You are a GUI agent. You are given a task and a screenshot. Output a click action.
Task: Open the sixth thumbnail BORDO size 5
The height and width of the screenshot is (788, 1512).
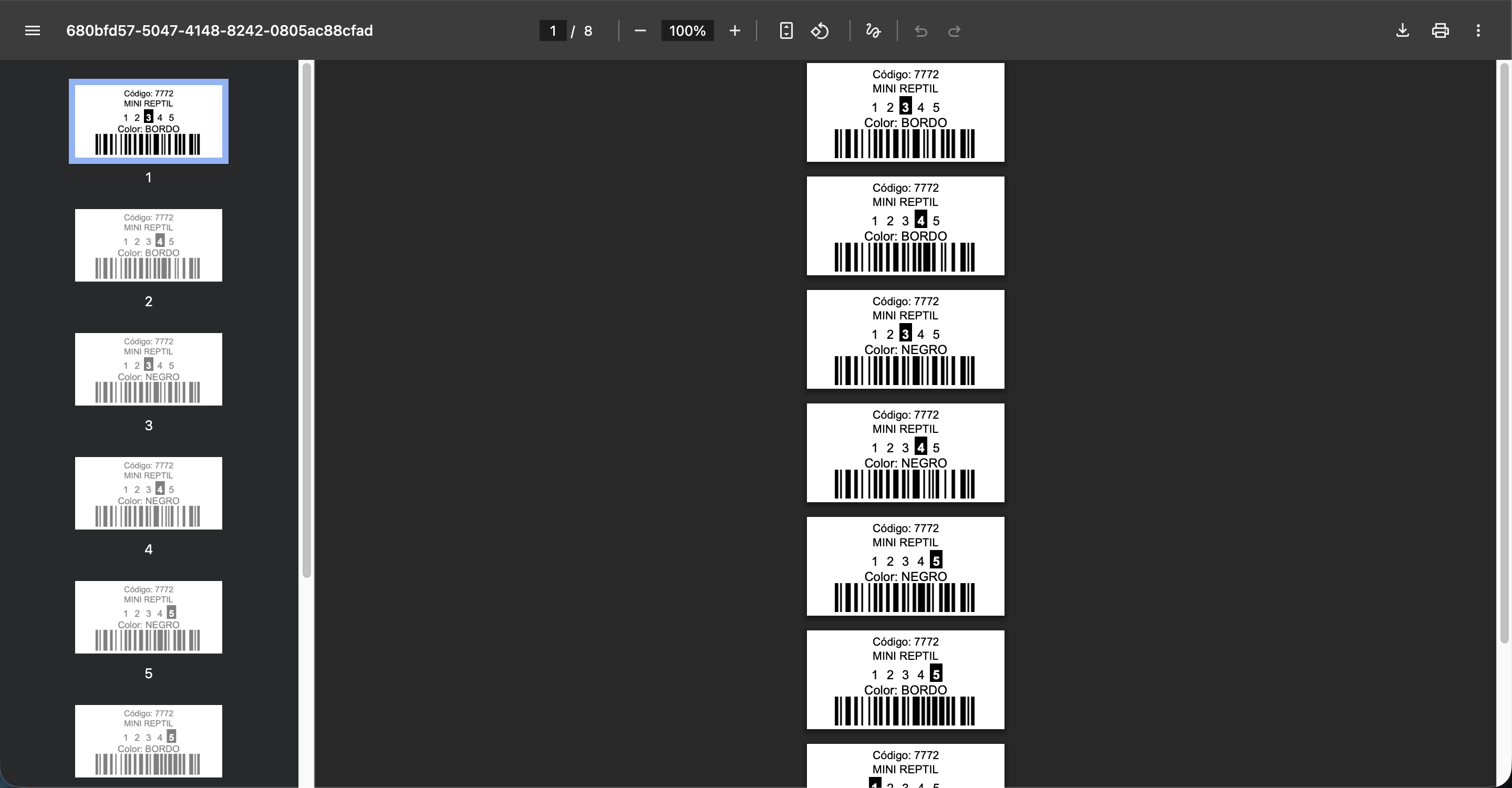(x=149, y=741)
